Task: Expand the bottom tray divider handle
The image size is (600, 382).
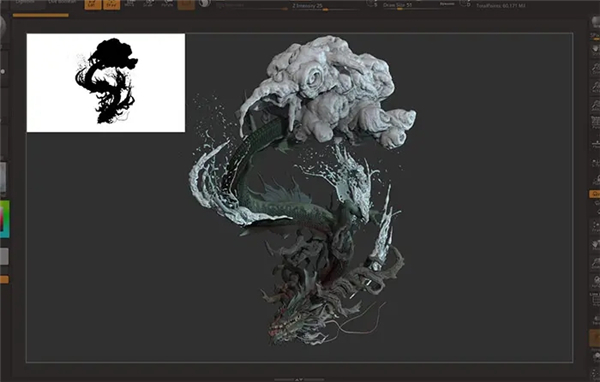Action: (300, 380)
